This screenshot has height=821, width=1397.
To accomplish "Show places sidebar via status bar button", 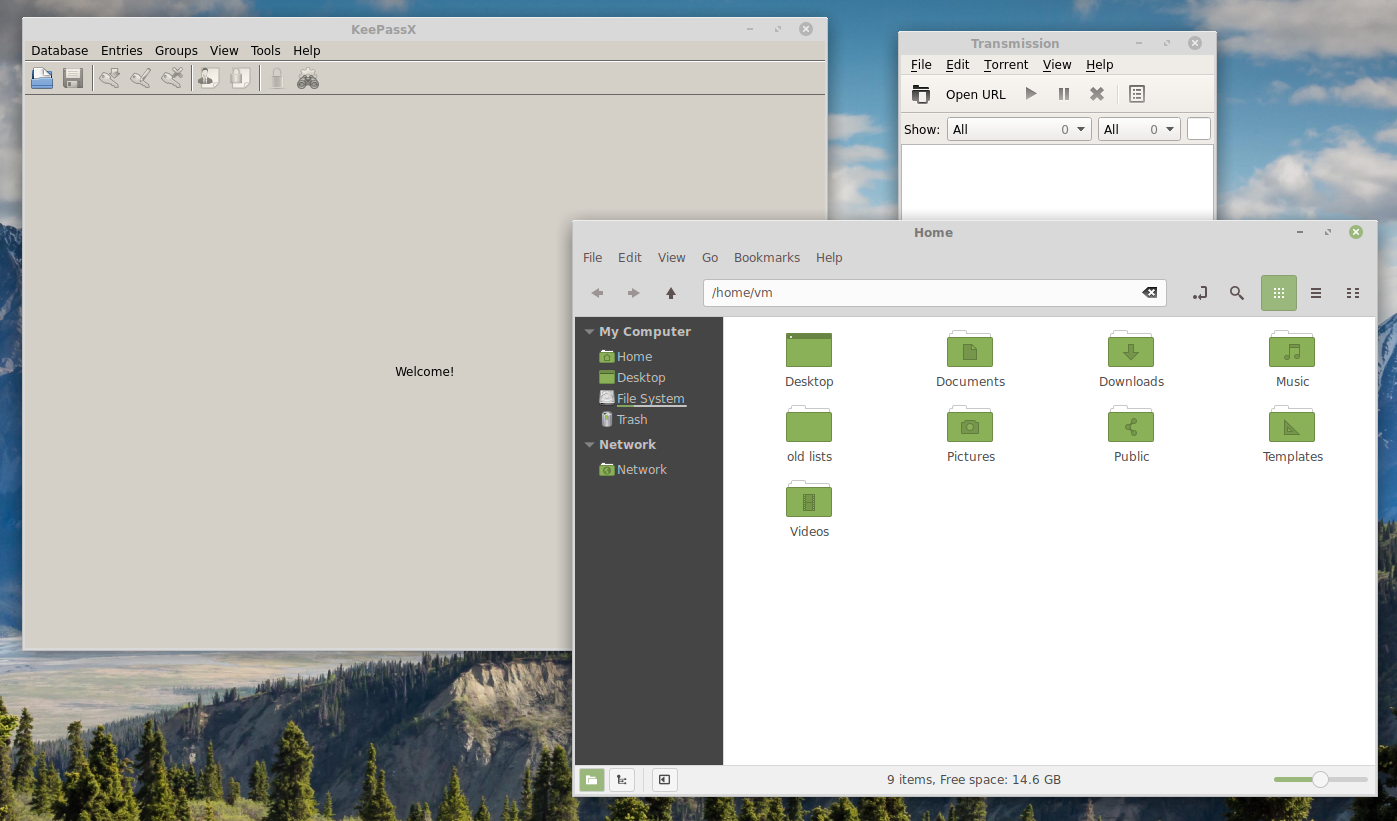I will [x=592, y=780].
